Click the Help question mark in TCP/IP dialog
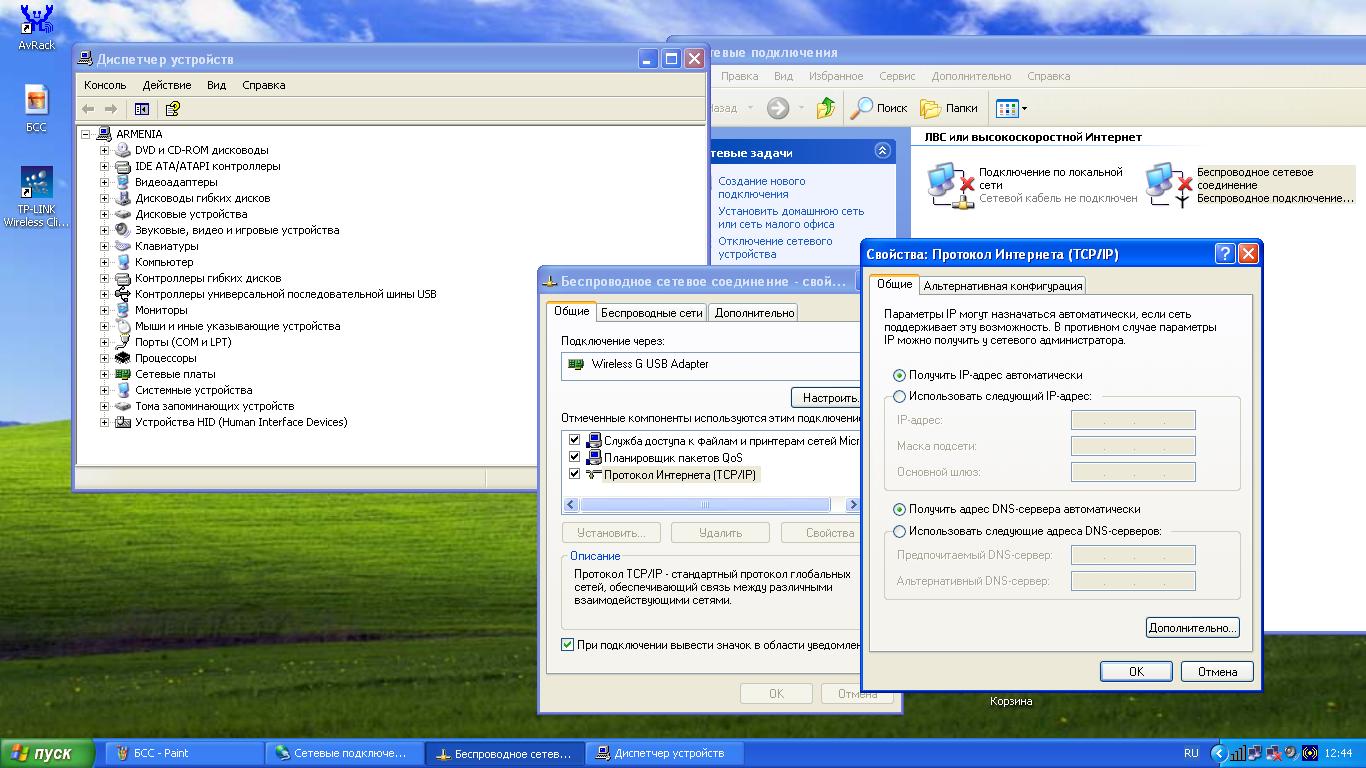 click(1225, 254)
